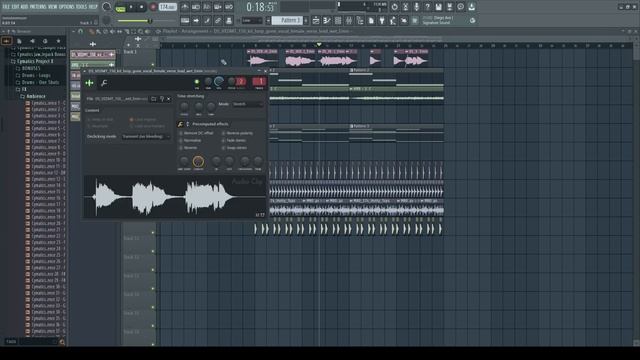Click browser search magnifier icon
The height and width of the screenshot is (360, 640).
click(62, 342)
